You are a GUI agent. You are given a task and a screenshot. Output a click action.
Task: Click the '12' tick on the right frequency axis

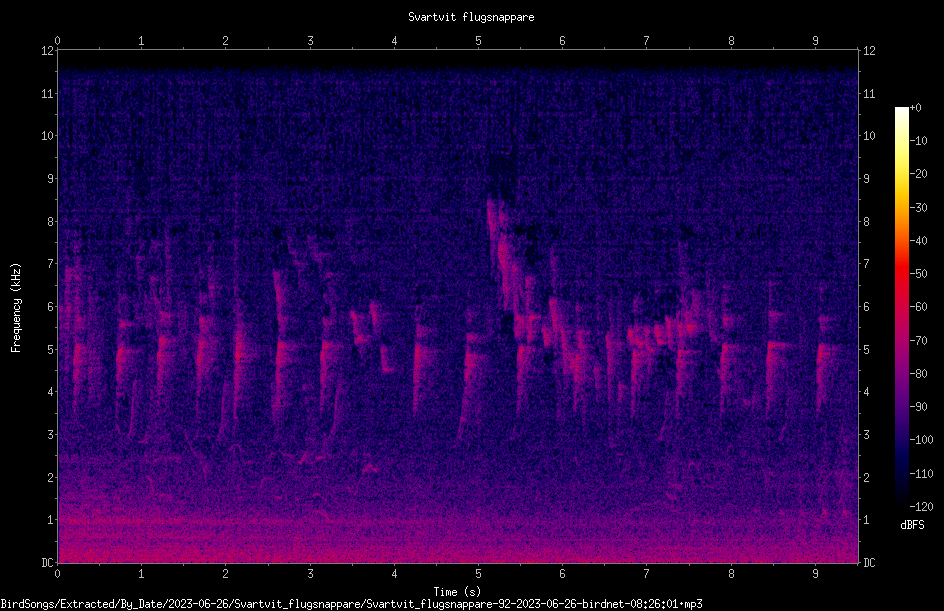(x=869, y=51)
